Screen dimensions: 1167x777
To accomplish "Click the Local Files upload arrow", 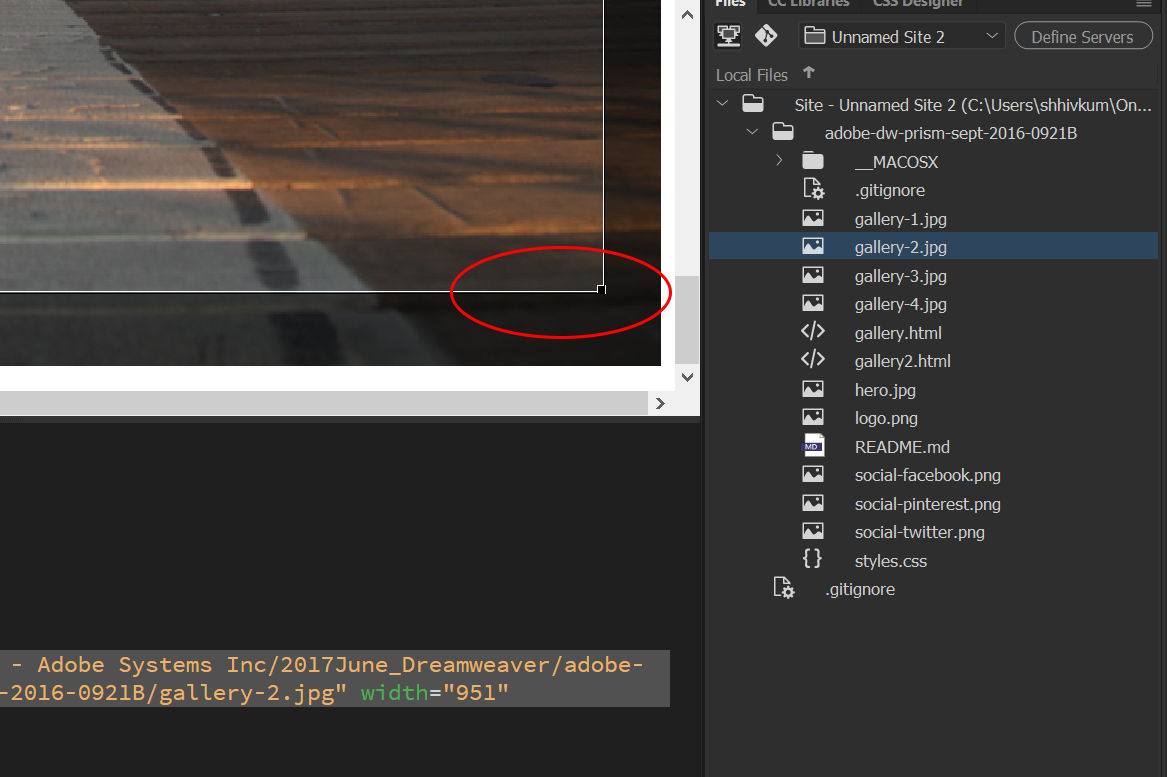I will [x=809, y=74].
